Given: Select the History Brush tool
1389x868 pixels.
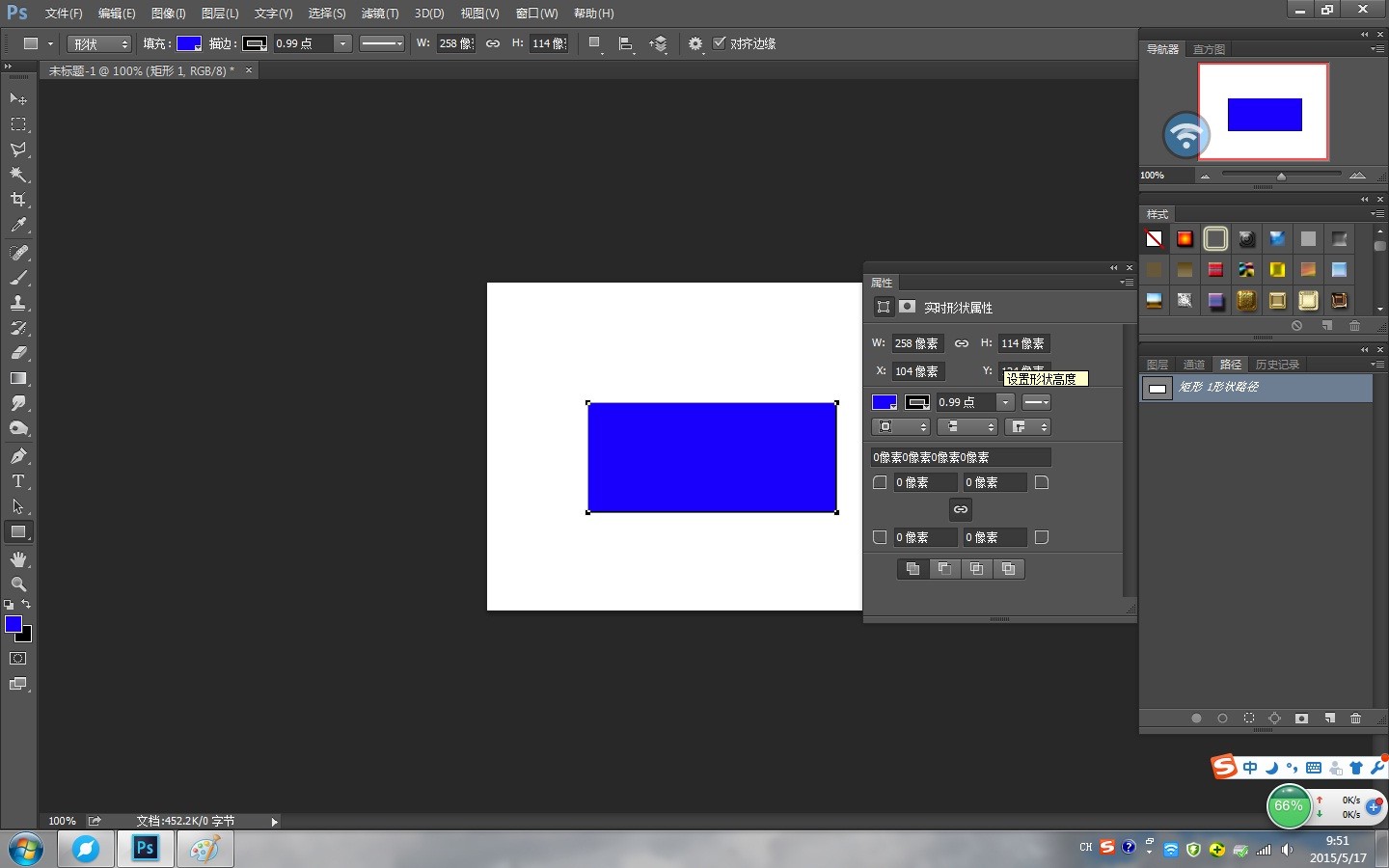Looking at the screenshot, I should point(18,328).
